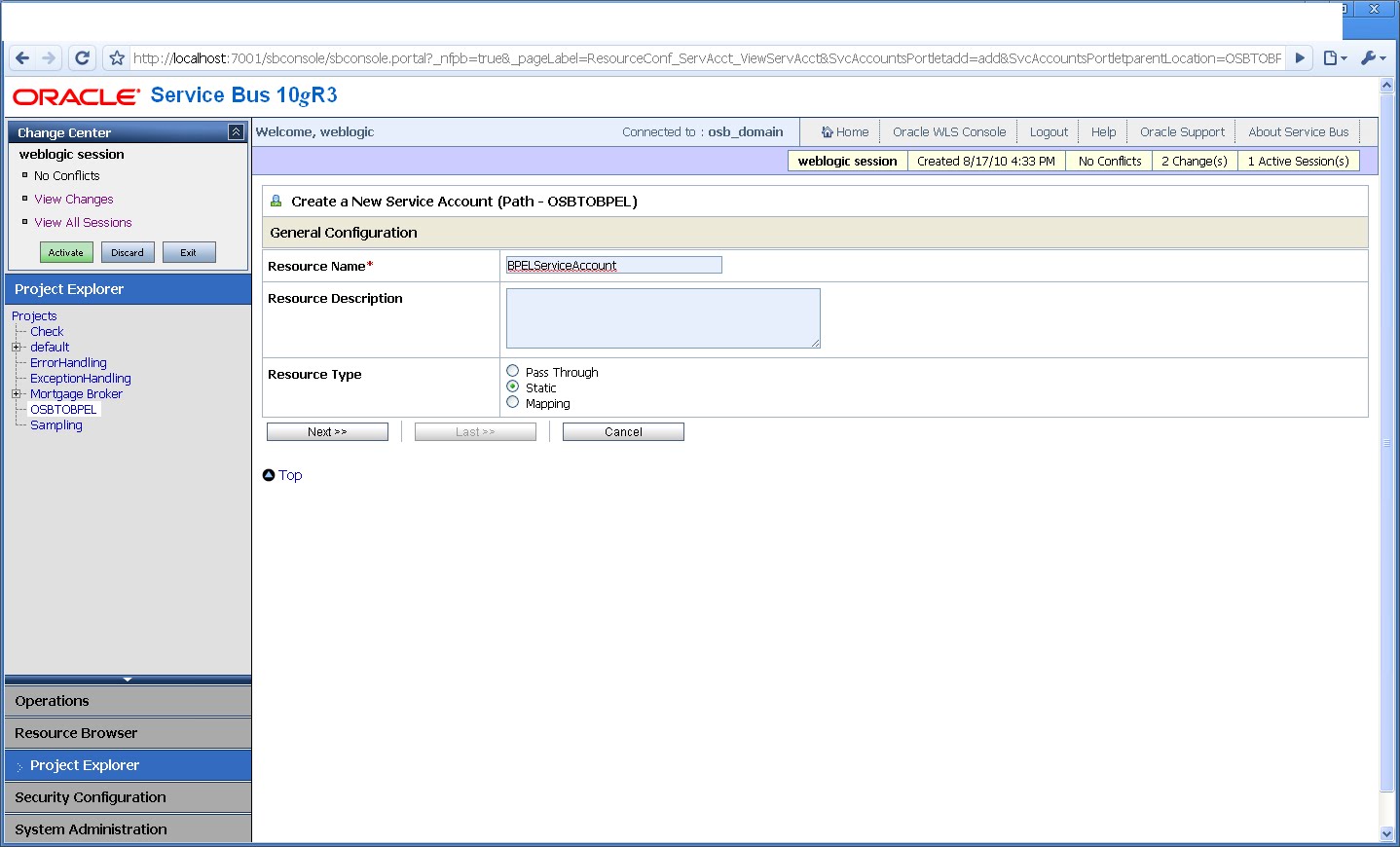Go back using browser back arrow
The image size is (1400, 847).
[x=22, y=58]
